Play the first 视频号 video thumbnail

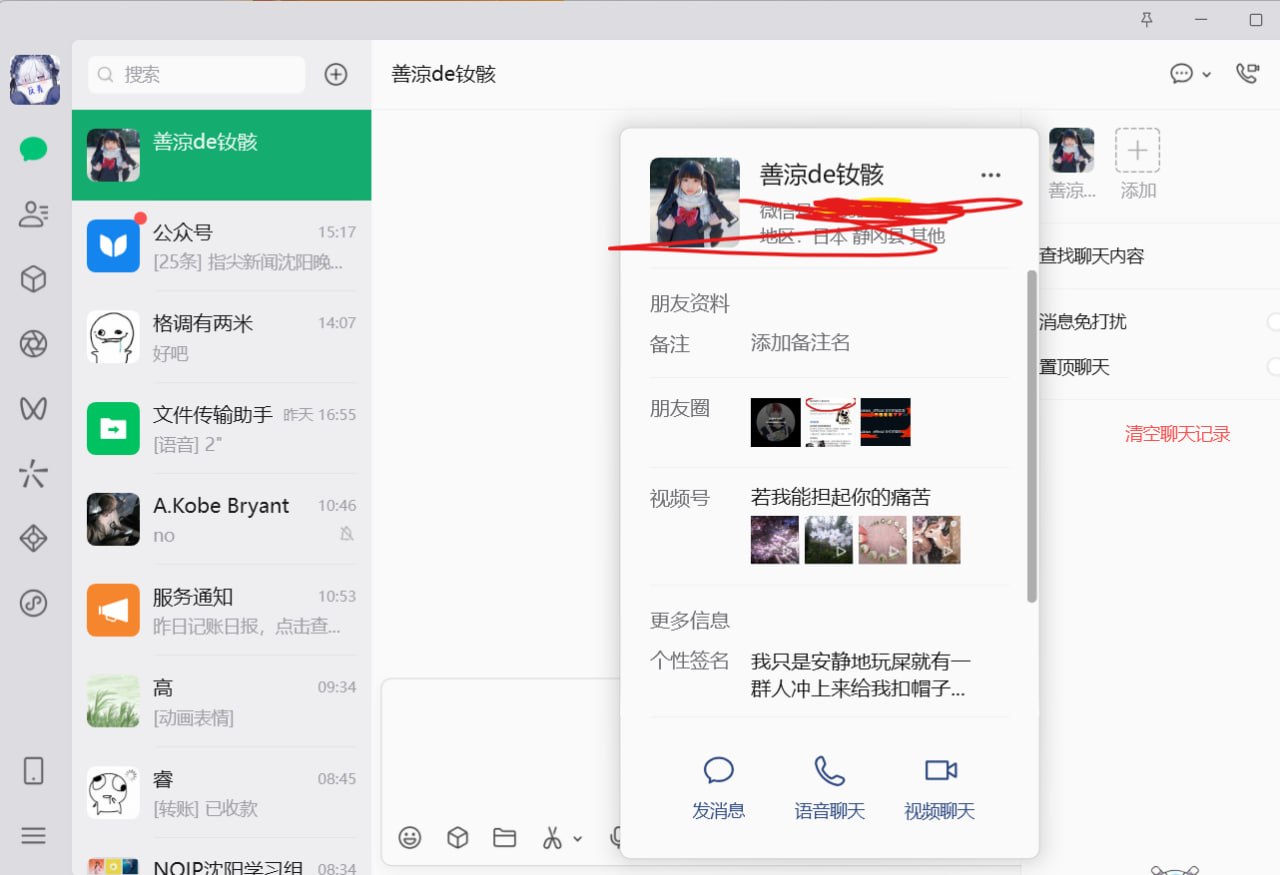pyautogui.click(x=775, y=540)
